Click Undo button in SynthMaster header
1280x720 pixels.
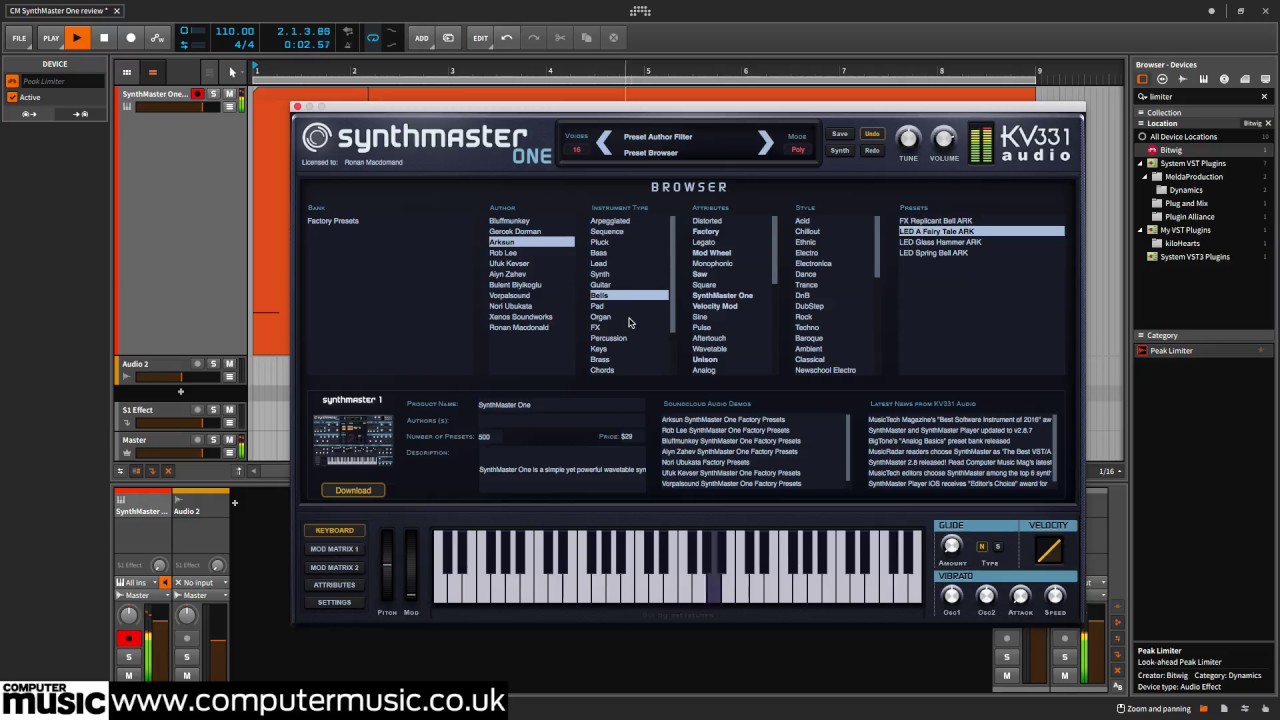point(872,134)
